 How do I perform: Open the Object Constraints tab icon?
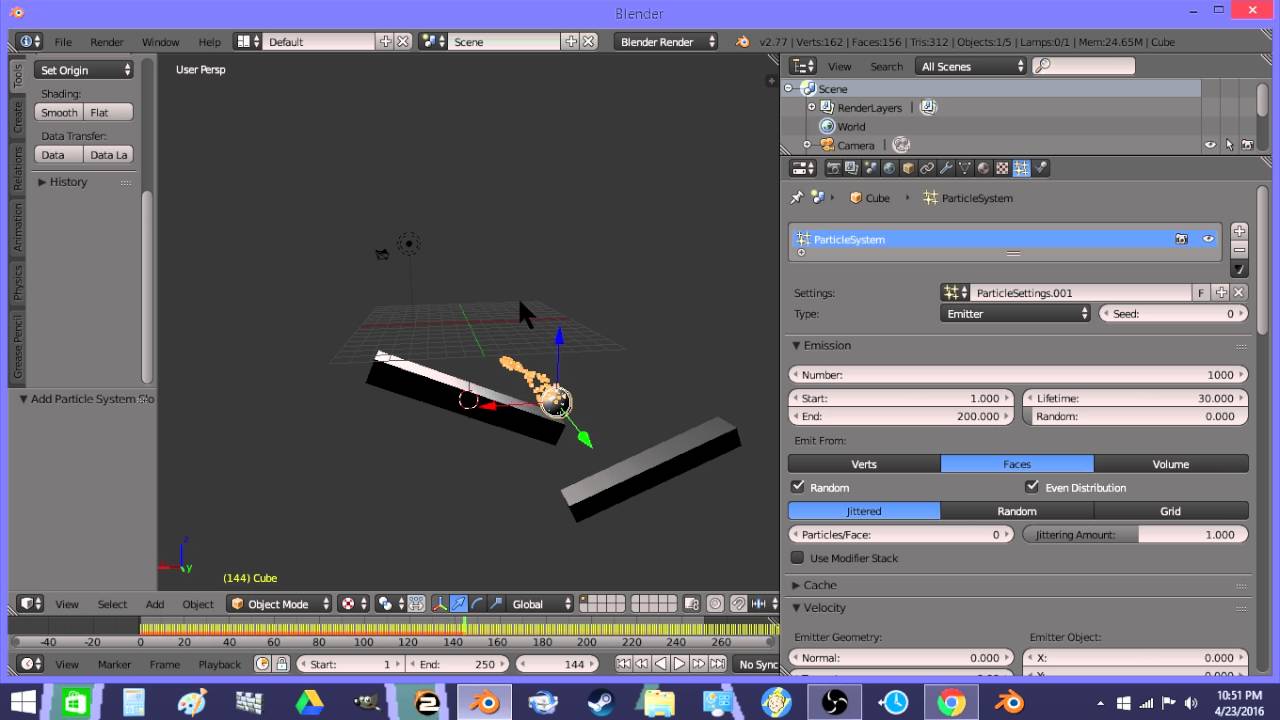pyautogui.click(x=927, y=168)
